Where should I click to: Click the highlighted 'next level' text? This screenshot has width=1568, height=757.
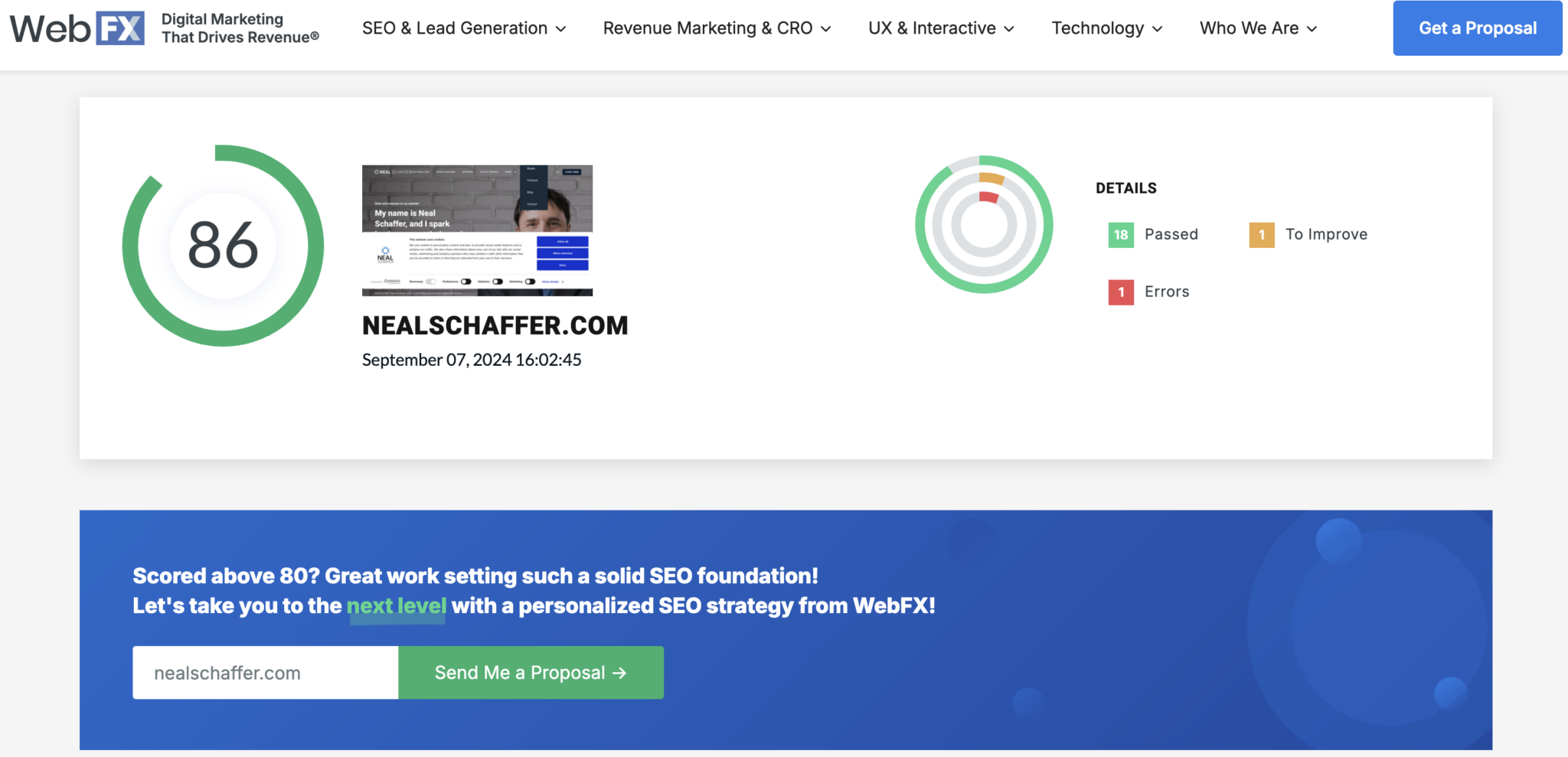click(397, 606)
